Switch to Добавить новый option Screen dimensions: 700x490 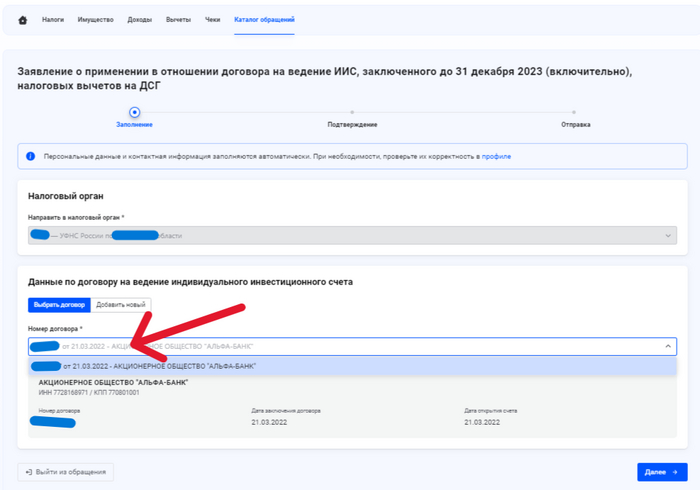click(x=121, y=305)
